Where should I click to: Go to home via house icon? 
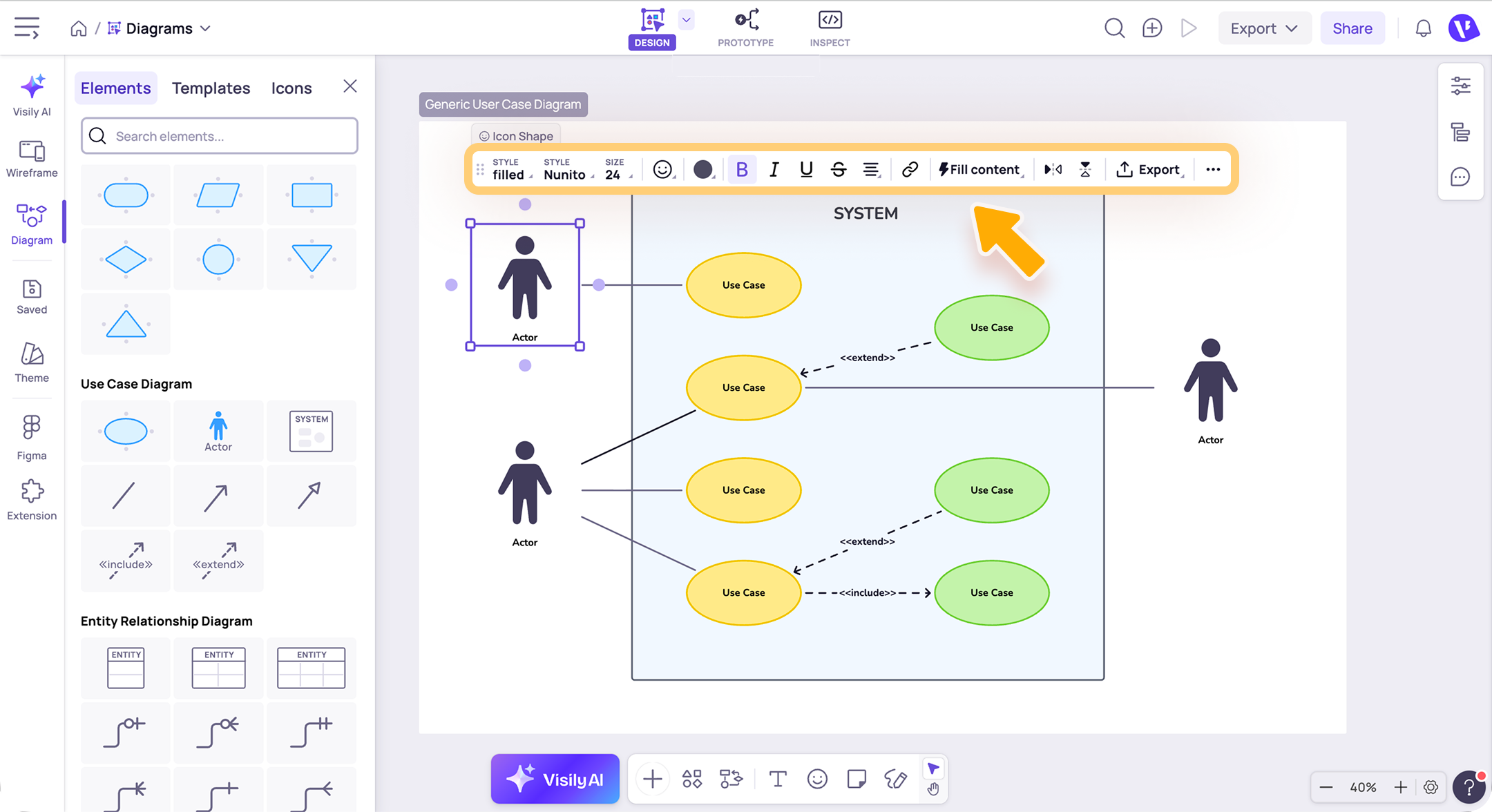tap(79, 28)
